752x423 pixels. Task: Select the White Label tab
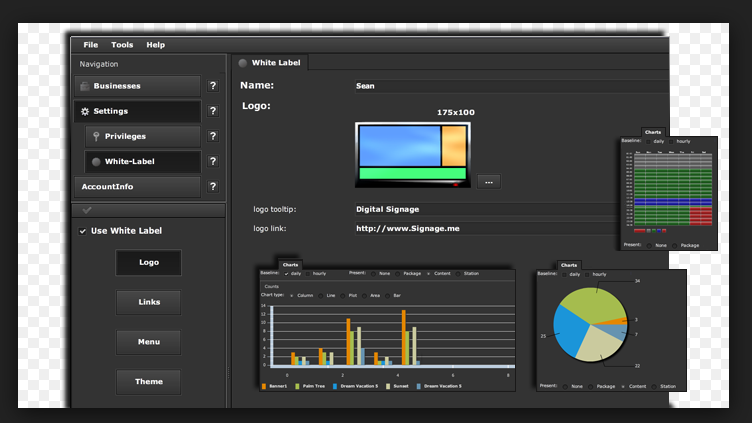(270, 62)
